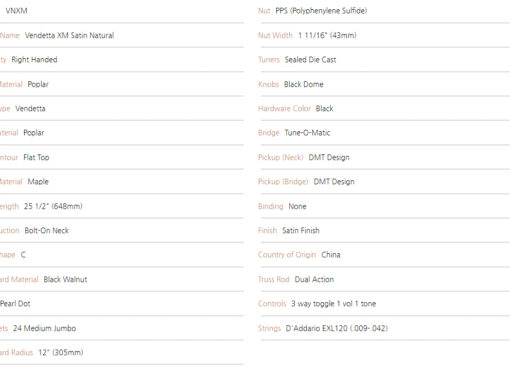Select the 24 Medium Jumbo frets value
This screenshot has width=510, height=382.
pyautogui.click(x=44, y=328)
